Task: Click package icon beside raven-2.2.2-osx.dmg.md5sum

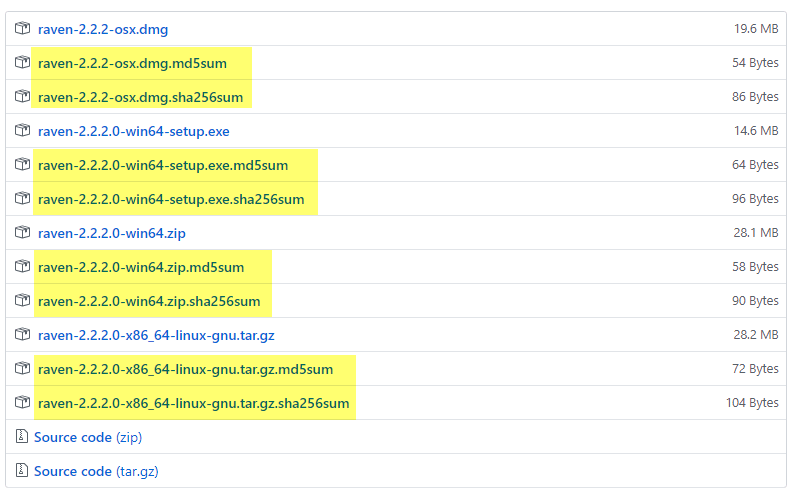Action: (x=22, y=63)
